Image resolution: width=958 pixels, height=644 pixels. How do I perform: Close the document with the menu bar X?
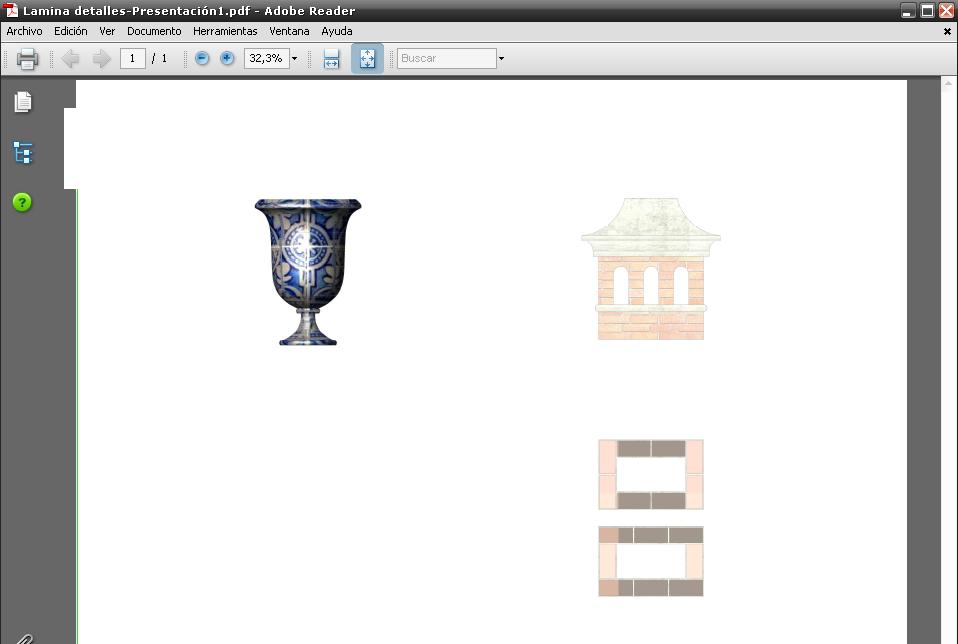[947, 31]
